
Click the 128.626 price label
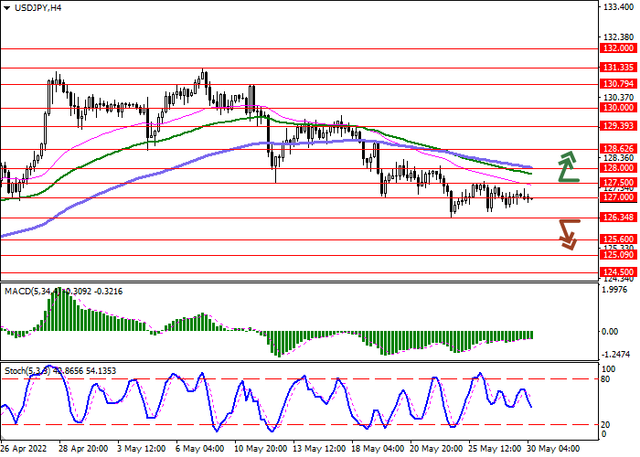617,148
